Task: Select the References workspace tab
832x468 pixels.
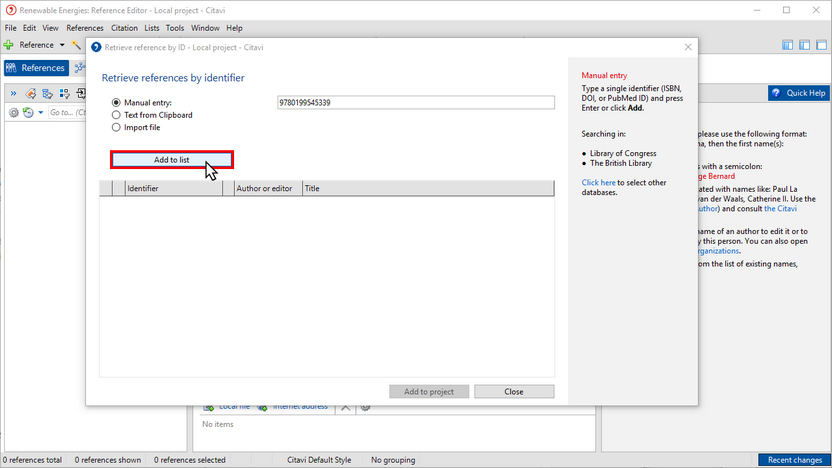Action: (36, 68)
